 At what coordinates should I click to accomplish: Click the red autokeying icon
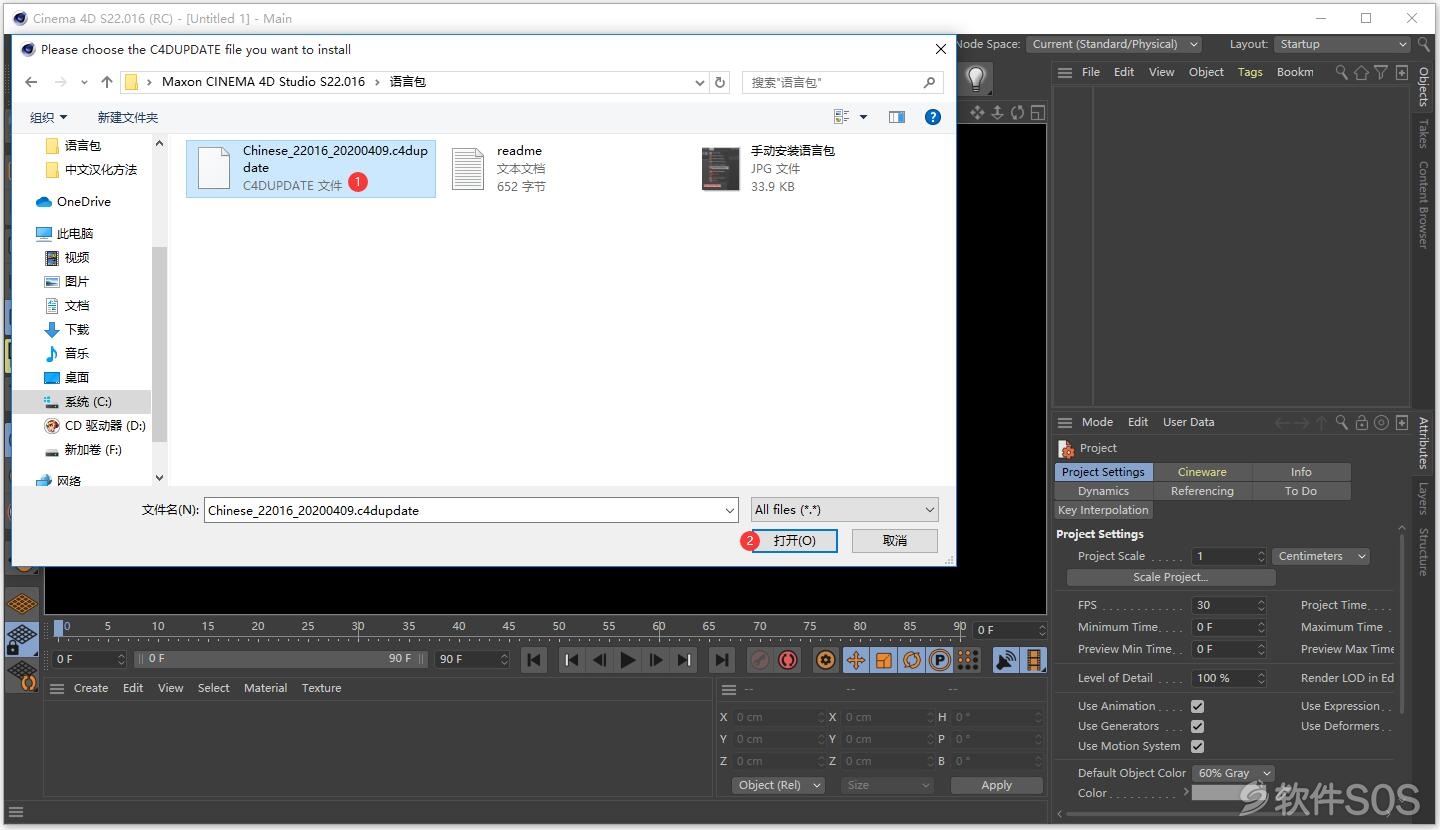click(788, 660)
